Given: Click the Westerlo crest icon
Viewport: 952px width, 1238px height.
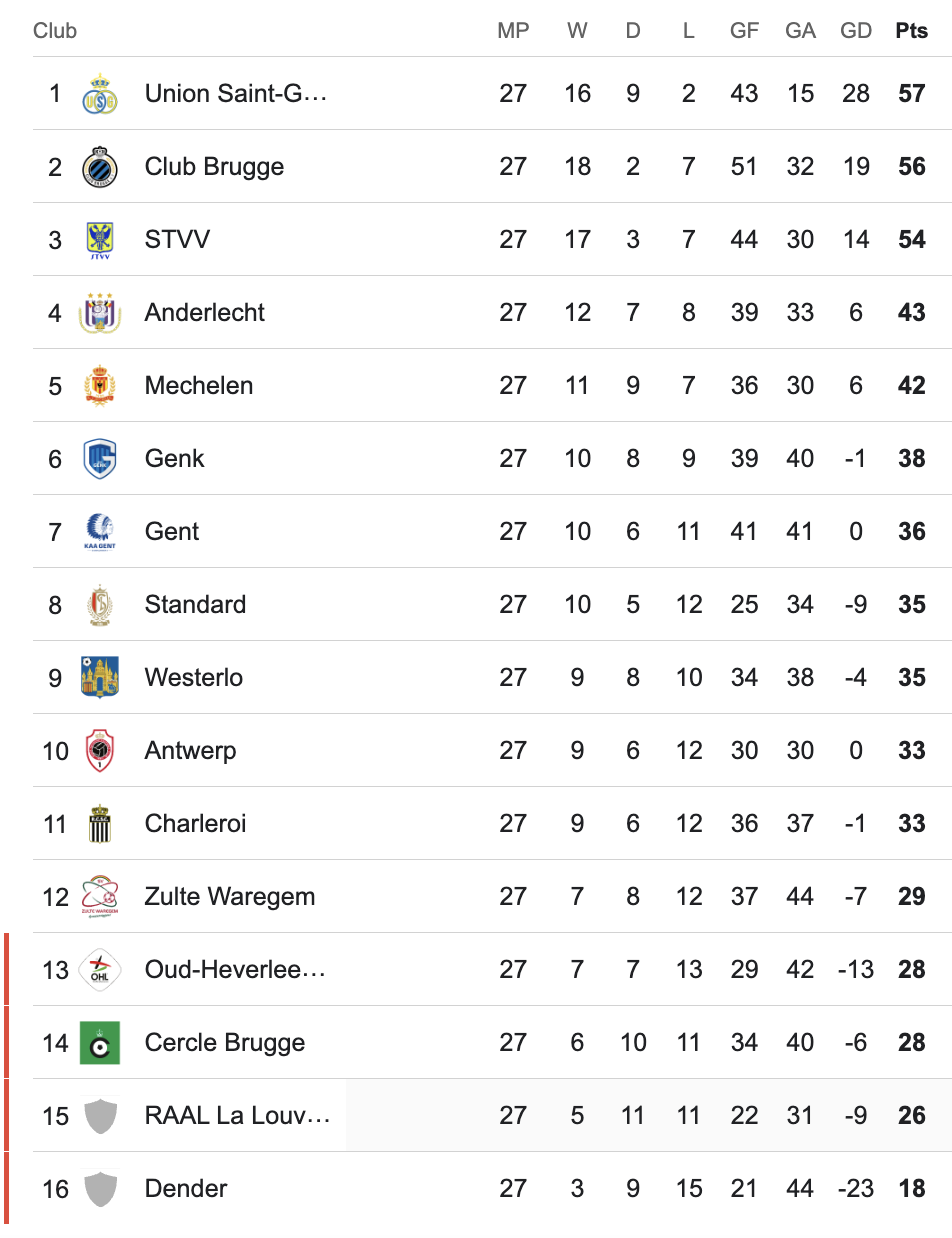Looking at the screenshot, I should (100, 678).
